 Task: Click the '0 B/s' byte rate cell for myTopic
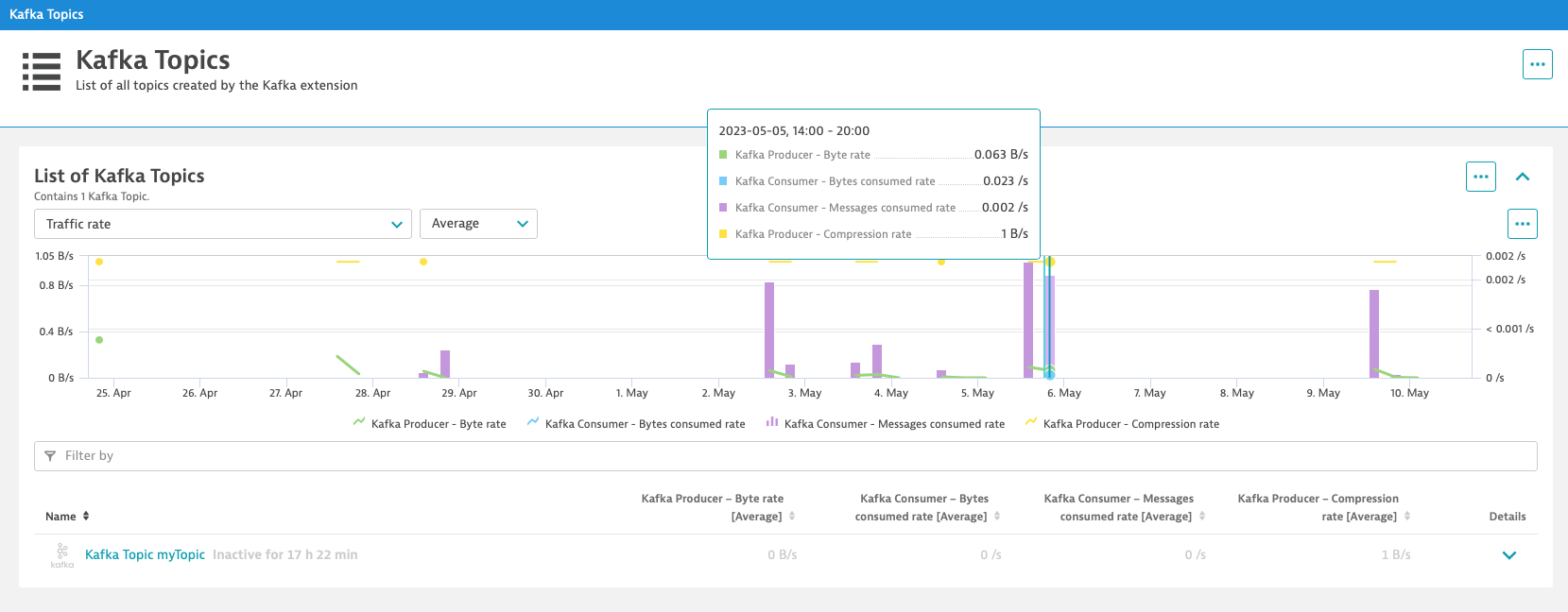pos(783,555)
